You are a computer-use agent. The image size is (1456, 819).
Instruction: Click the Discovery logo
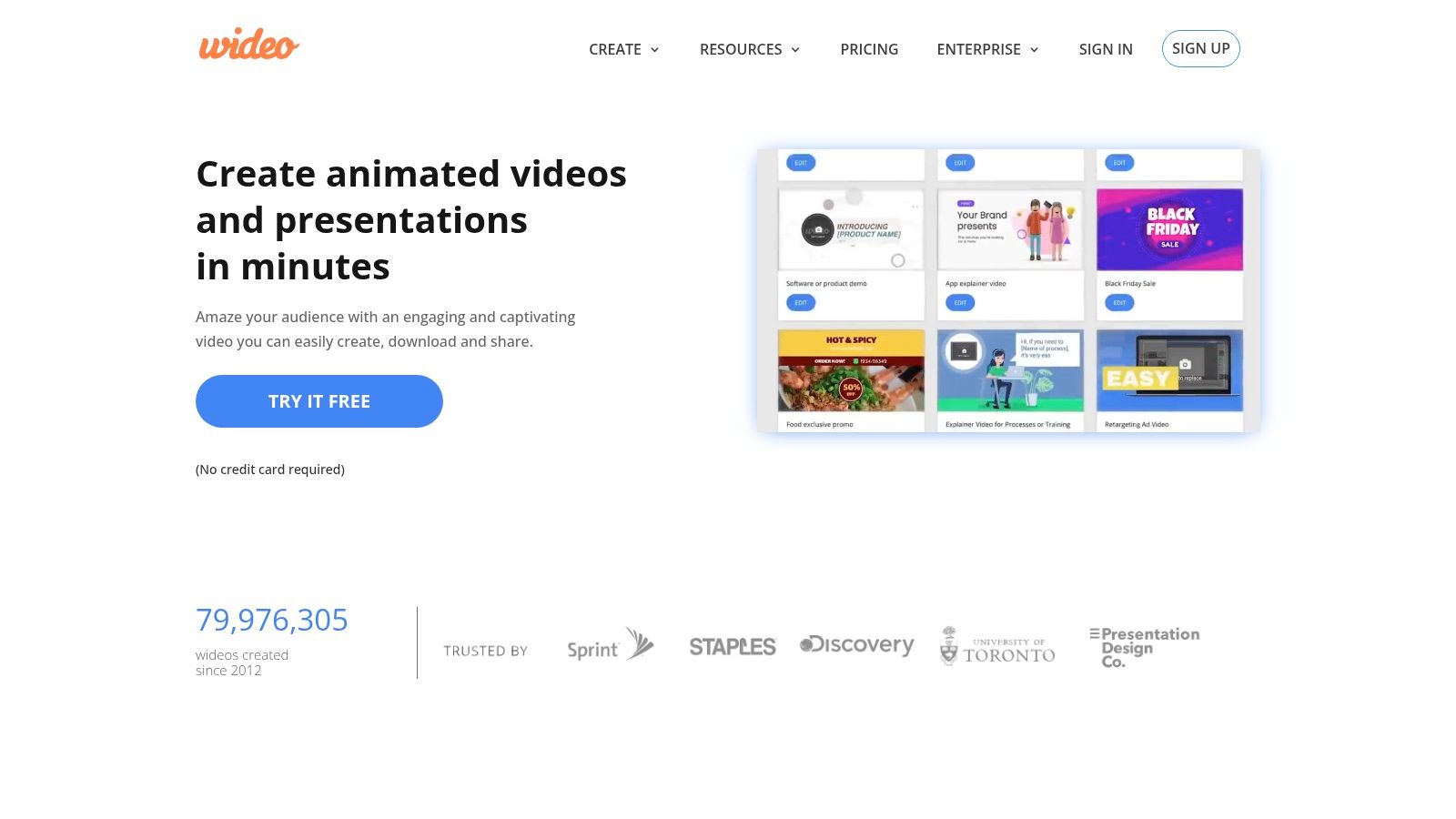click(855, 645)
